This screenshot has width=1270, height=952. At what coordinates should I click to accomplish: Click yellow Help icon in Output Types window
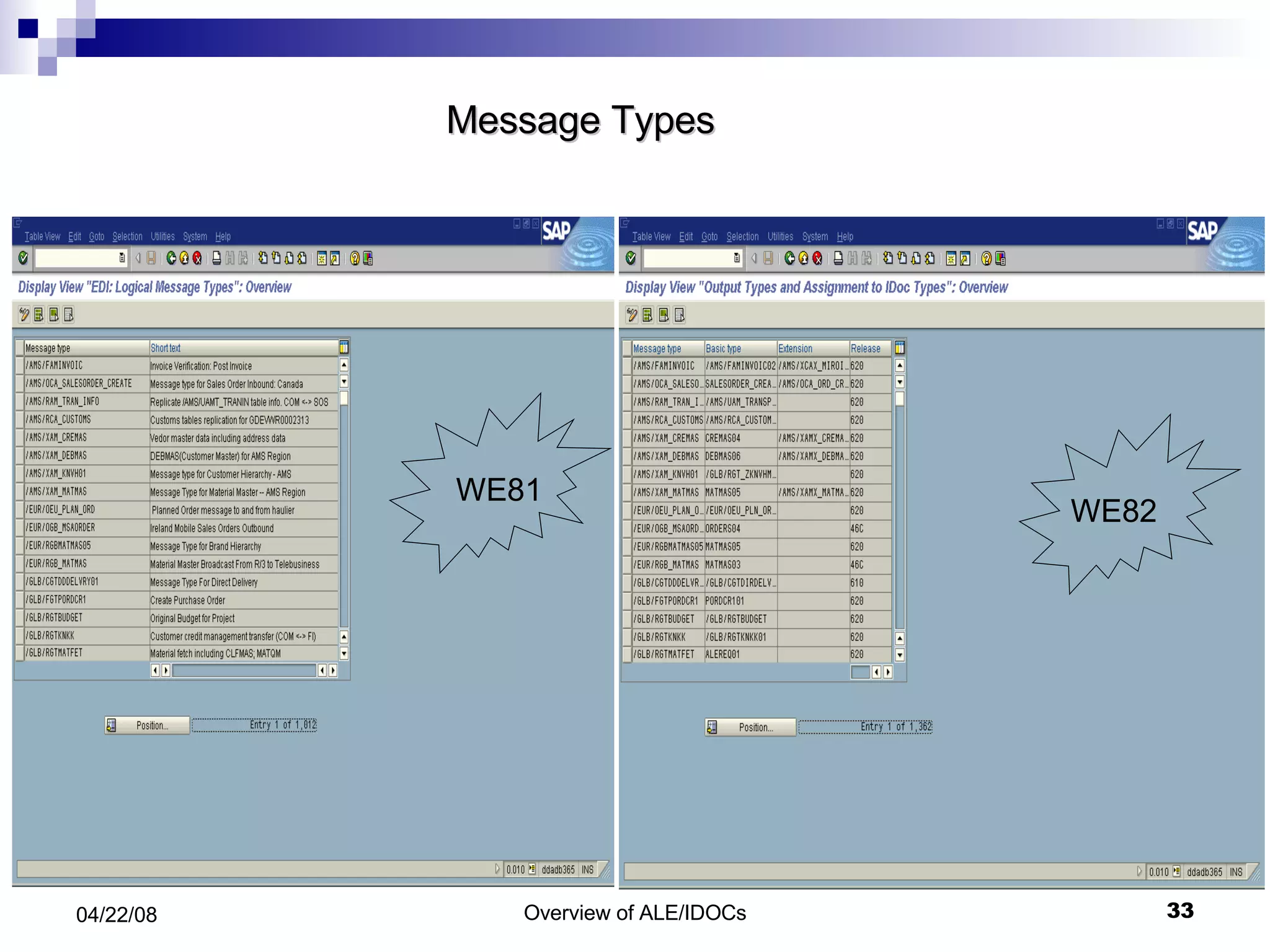point(987,258)
